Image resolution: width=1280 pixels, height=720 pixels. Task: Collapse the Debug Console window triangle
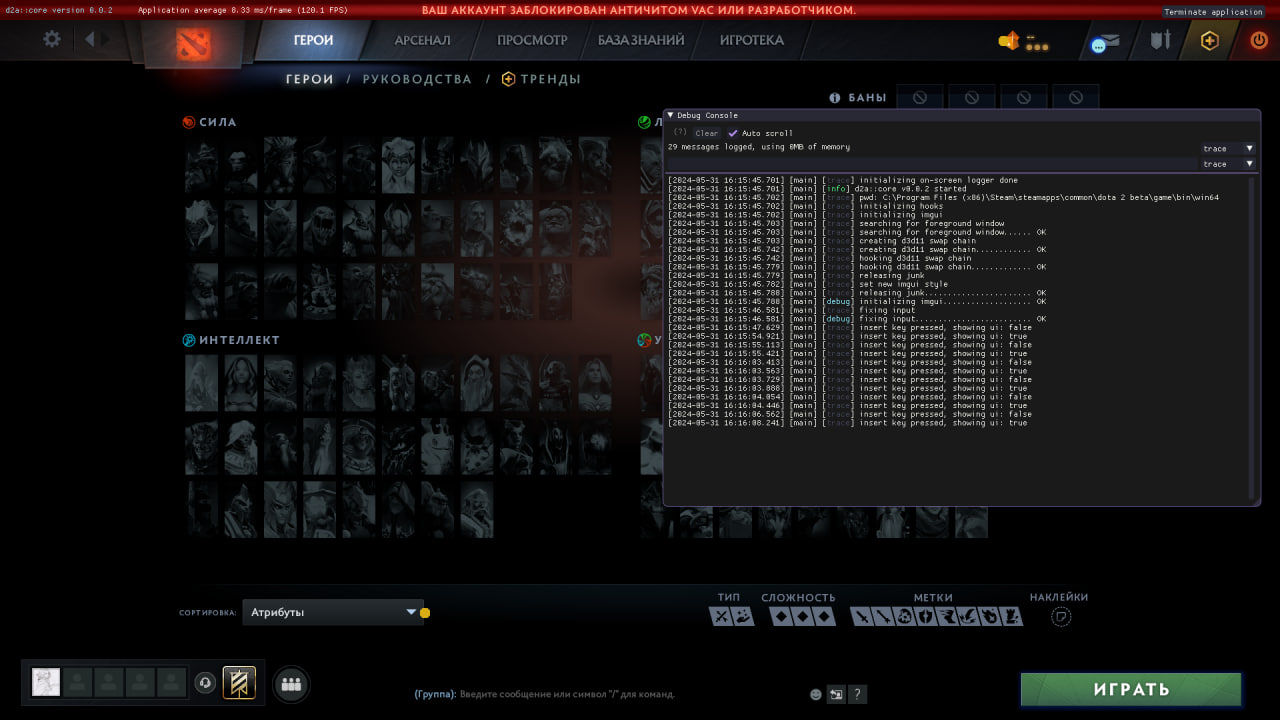671,115
